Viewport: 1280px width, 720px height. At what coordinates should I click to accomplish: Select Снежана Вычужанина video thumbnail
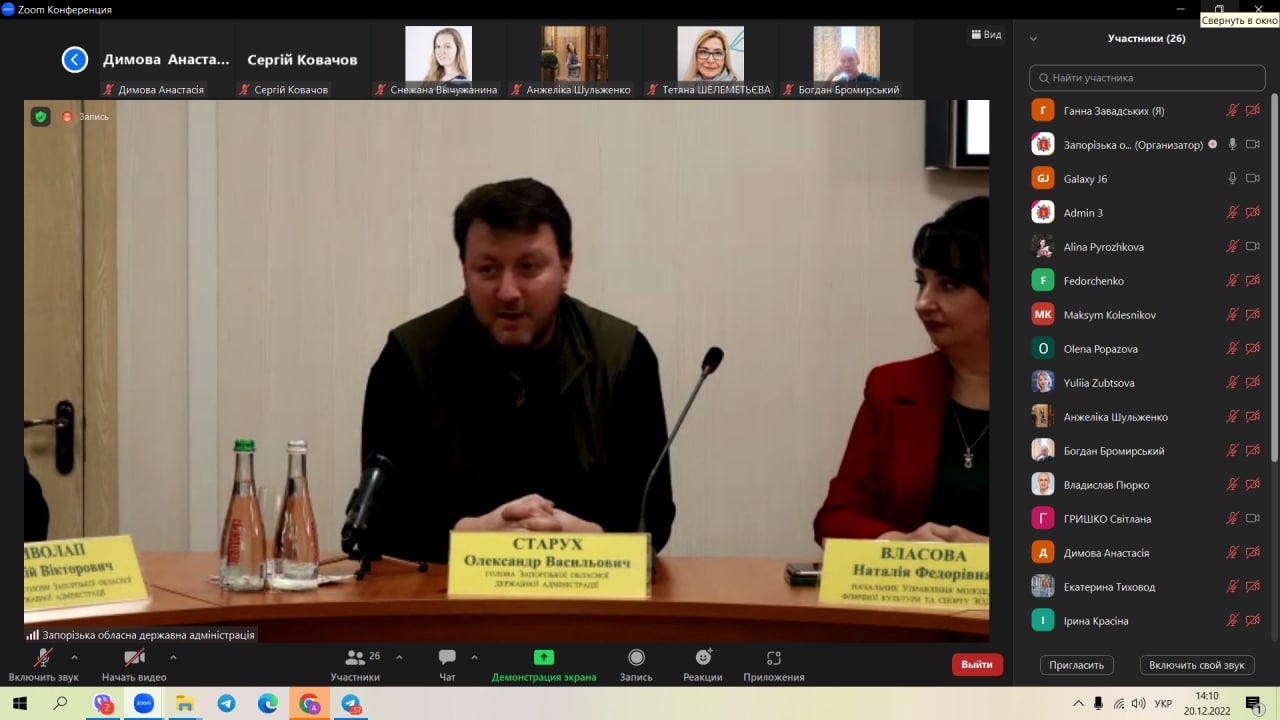(x=438, y=61)
